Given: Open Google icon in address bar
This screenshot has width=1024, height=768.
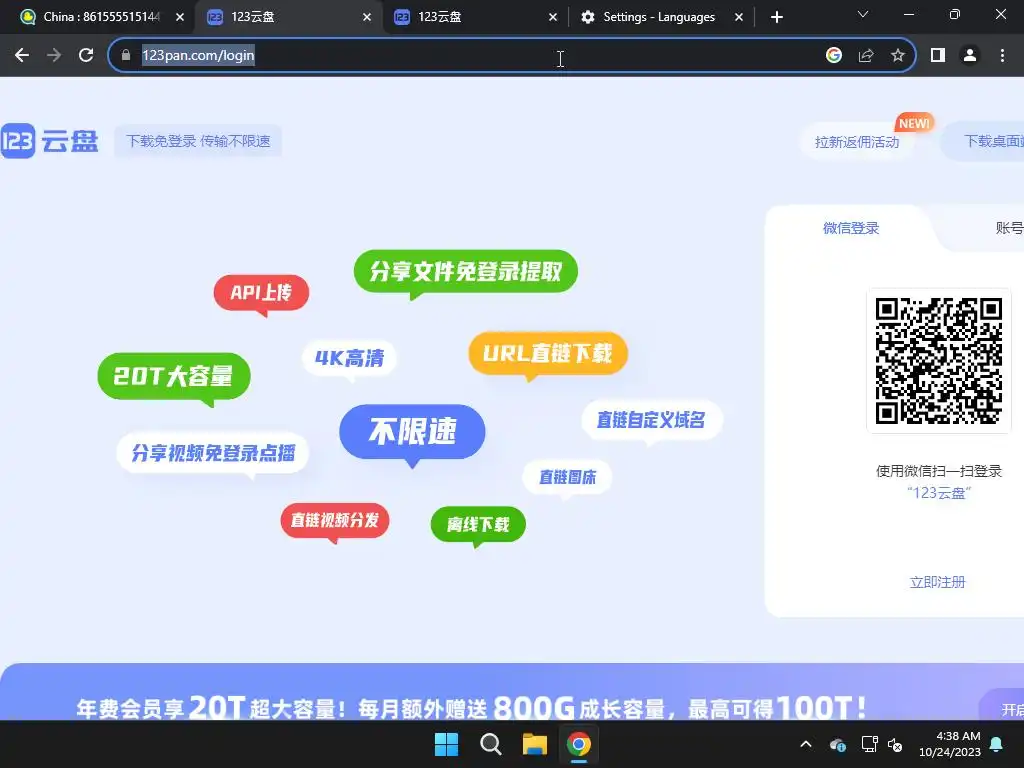Looking at the screenshot, I should (x=833, y=56).
